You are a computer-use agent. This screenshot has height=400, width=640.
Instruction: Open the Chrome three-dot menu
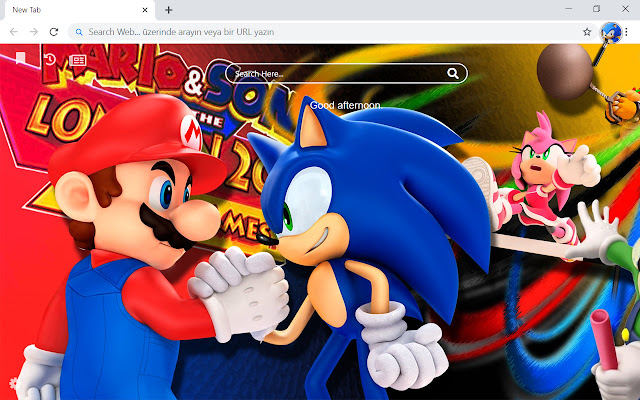coord(626,32)
